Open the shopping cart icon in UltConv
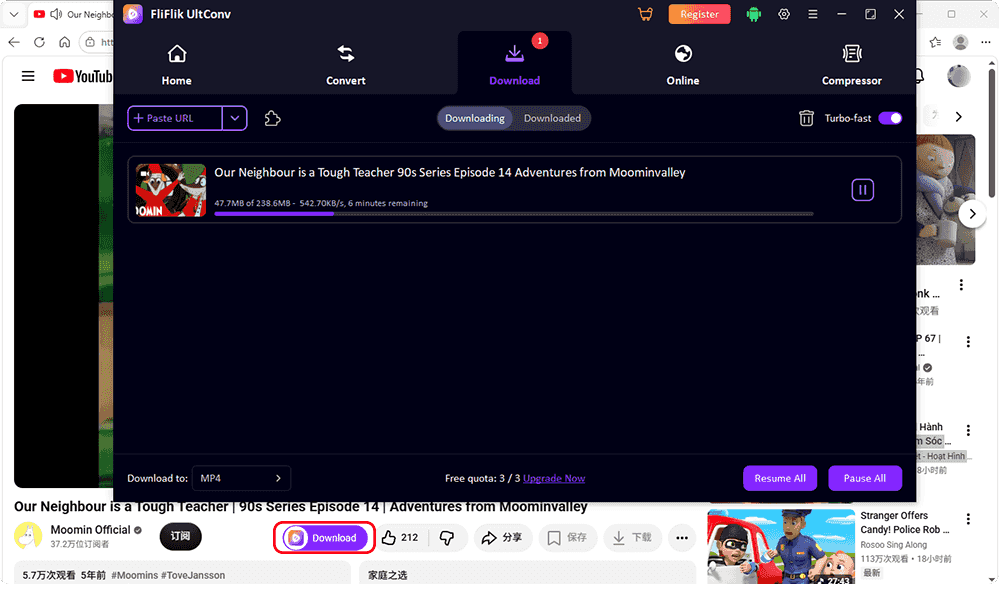The image size is (1000, 590). (645, 14)
